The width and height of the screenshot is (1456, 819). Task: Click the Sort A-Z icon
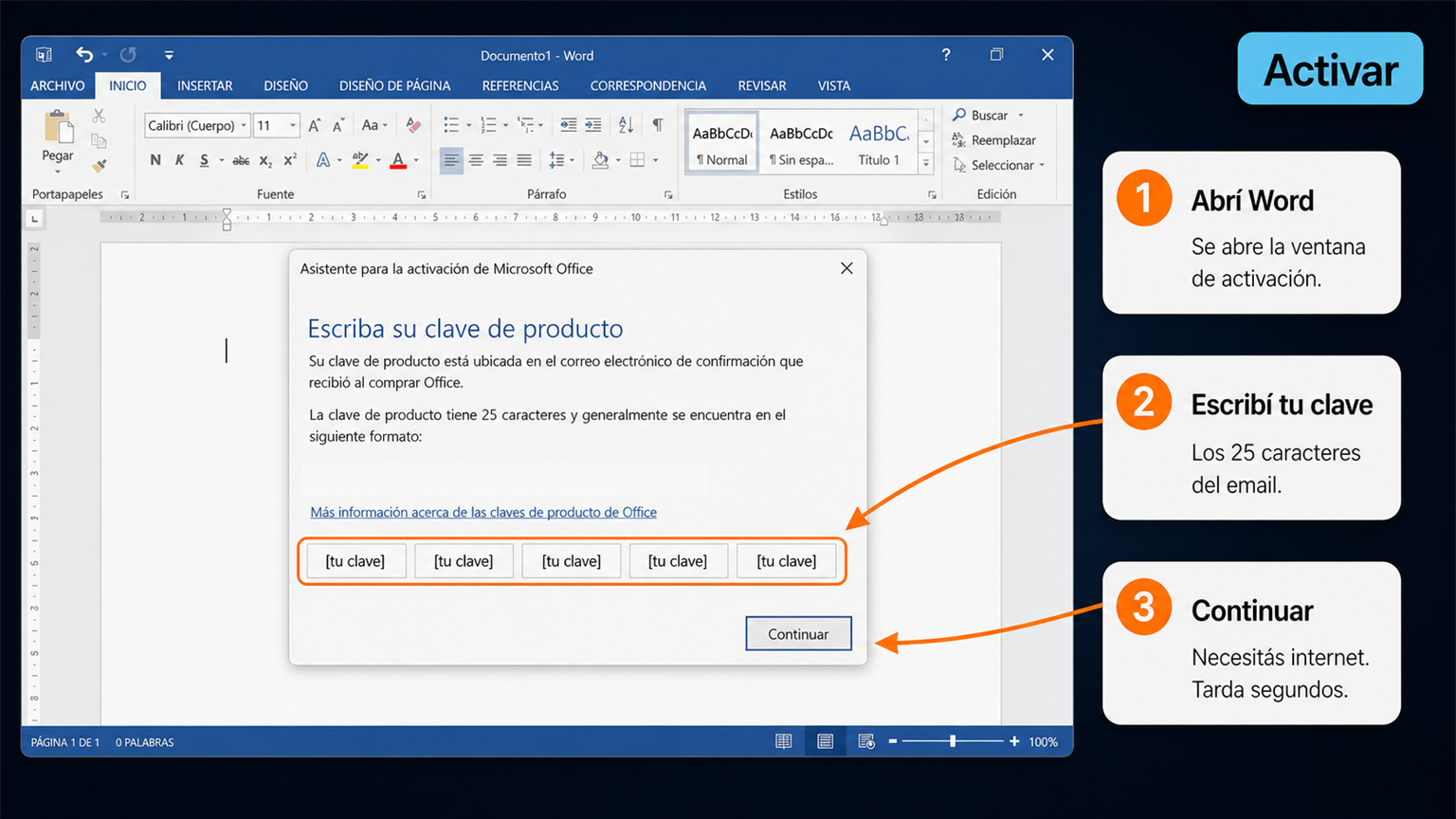(626, 125)
